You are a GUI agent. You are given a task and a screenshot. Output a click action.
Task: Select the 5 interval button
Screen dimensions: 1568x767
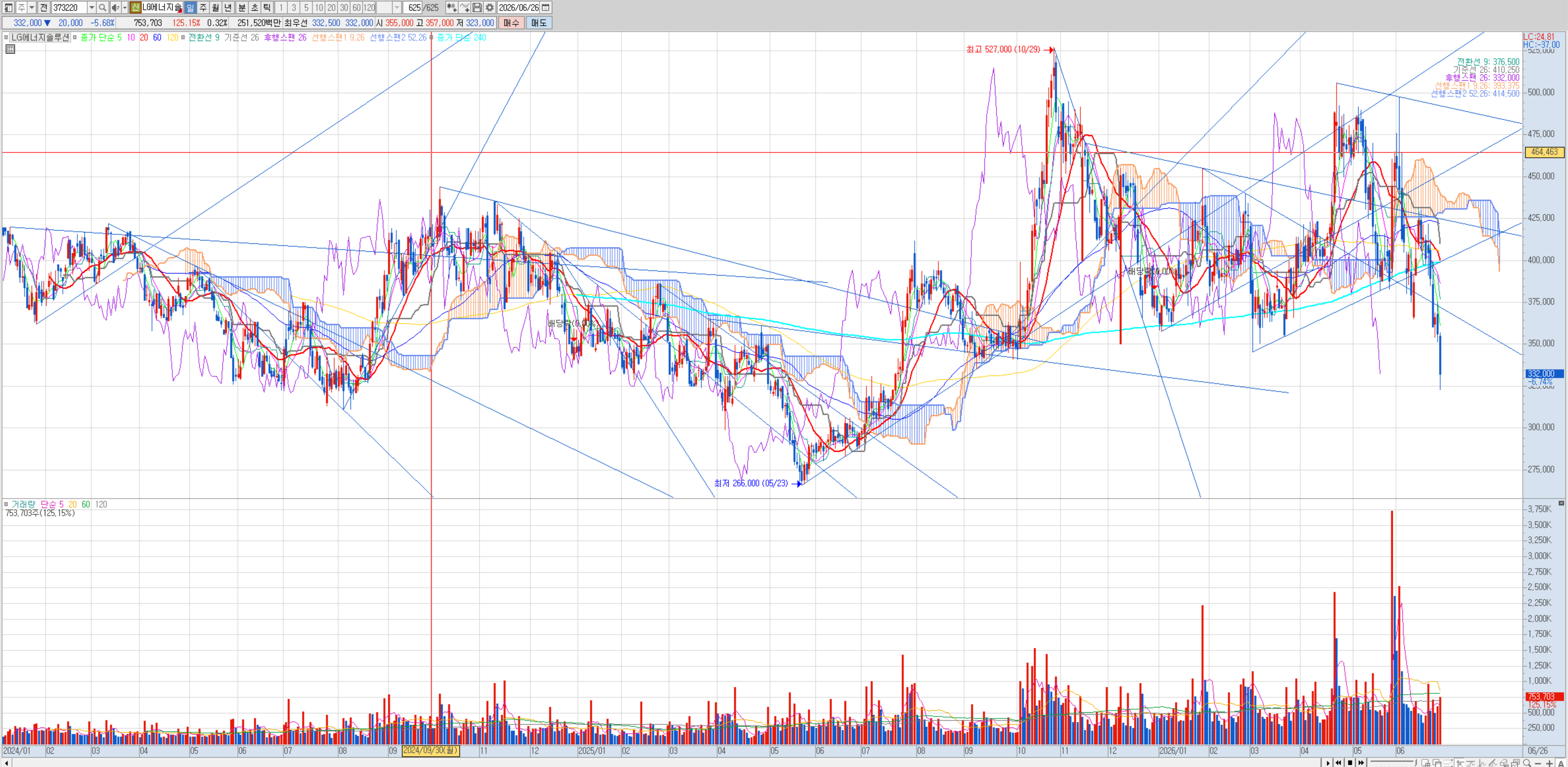[306, 7]
